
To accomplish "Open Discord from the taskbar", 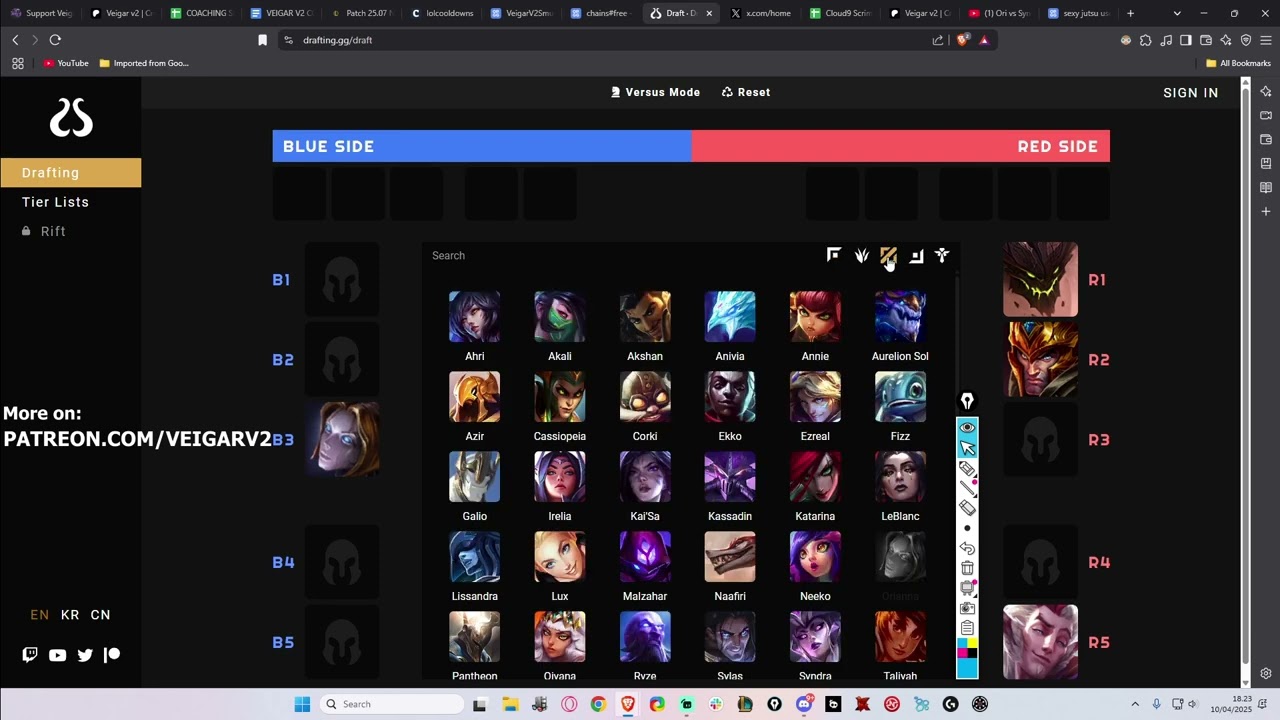I will [x=804, y=704].
